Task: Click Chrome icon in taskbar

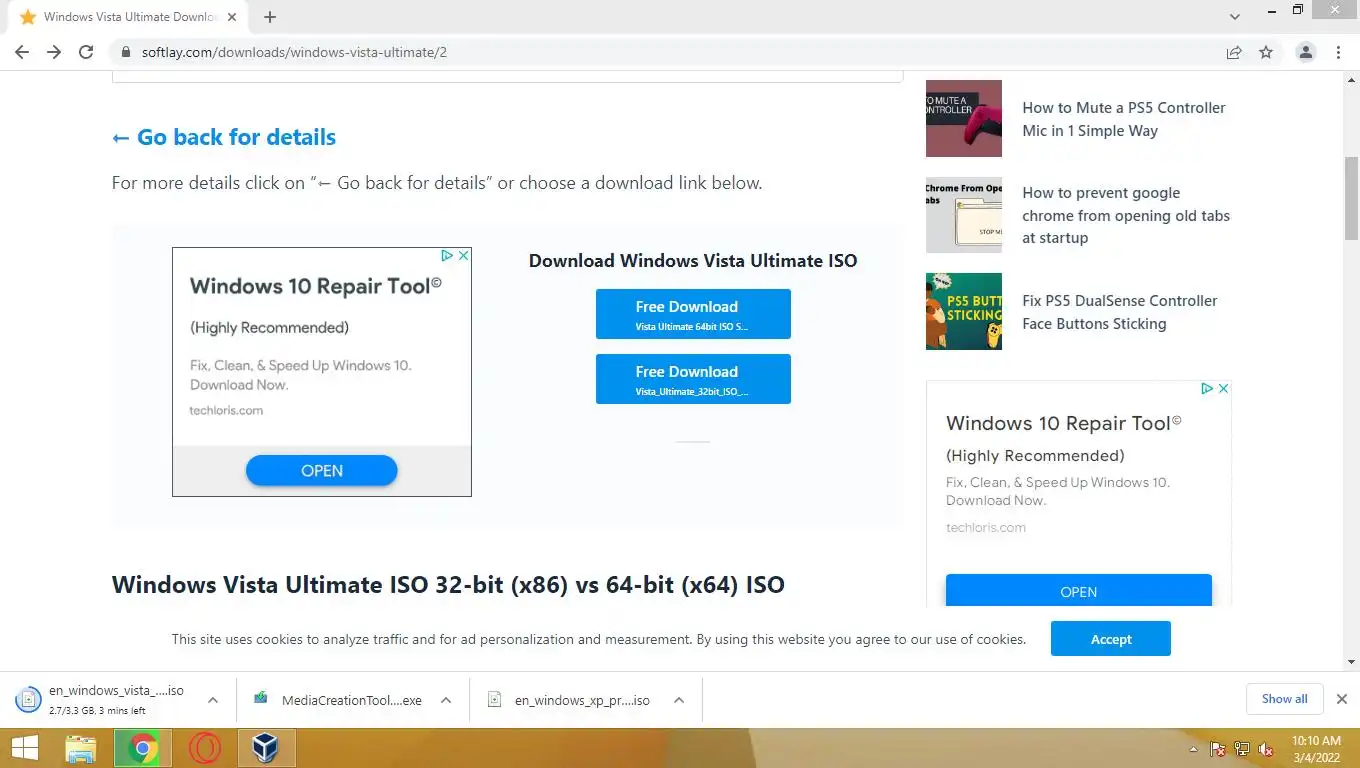Action: click(143, 748)
